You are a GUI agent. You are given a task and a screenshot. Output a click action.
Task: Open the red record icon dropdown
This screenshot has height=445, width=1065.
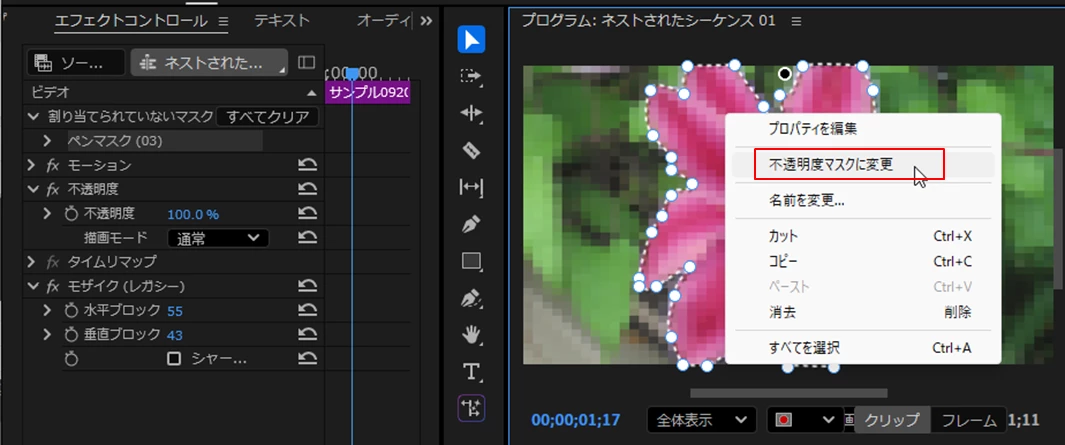[x=805, y=420]
